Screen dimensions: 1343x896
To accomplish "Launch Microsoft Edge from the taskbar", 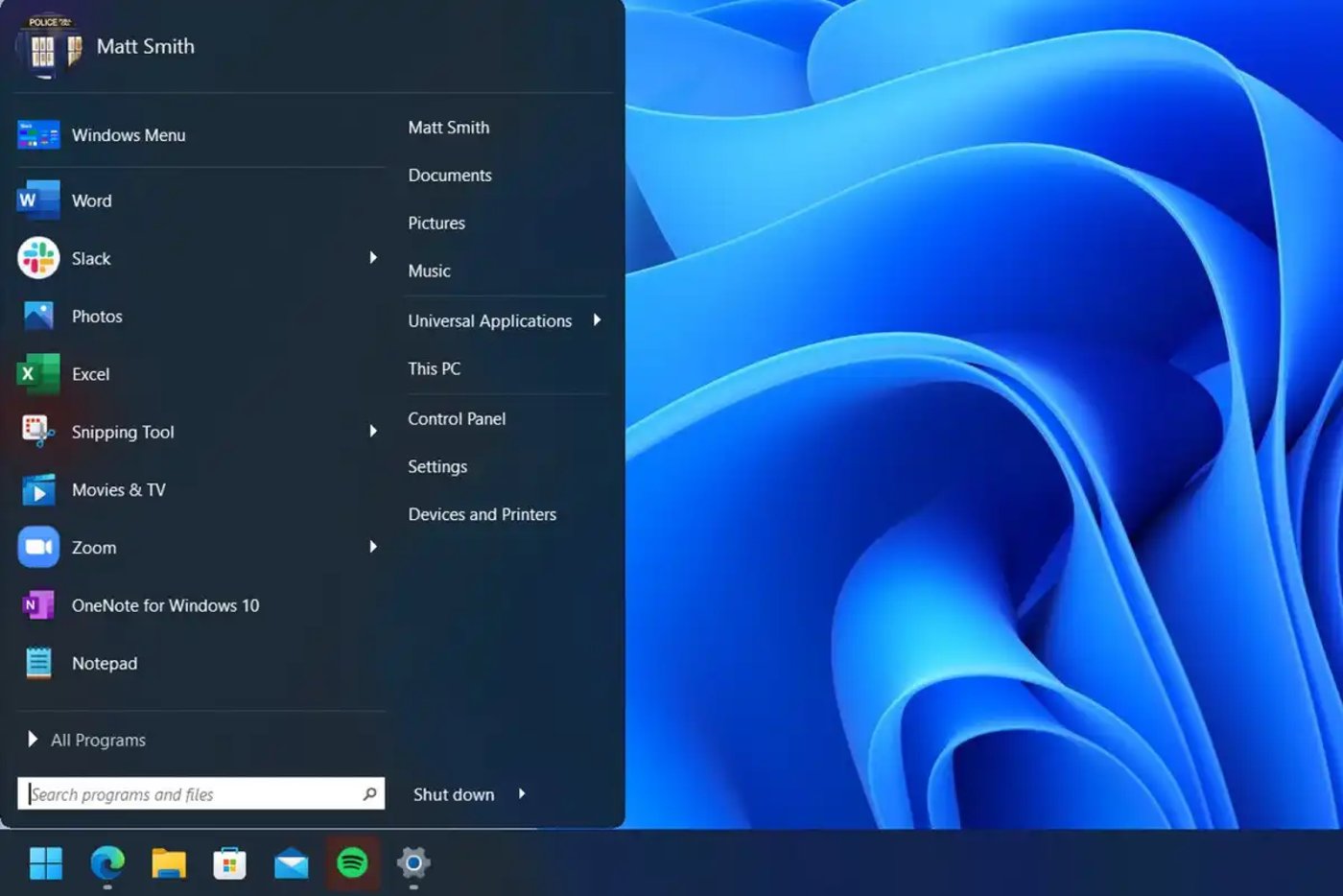I will (107, 863).
